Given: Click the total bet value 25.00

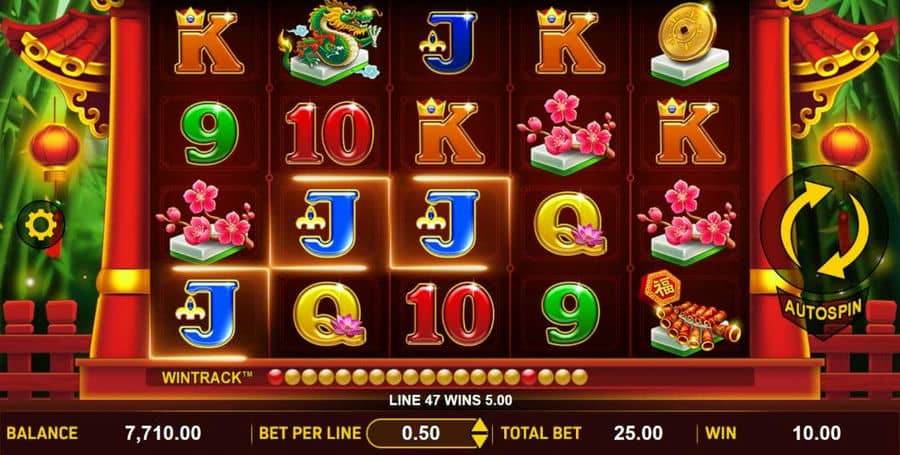Looking at the screenshot, I should tap(638, 433).
